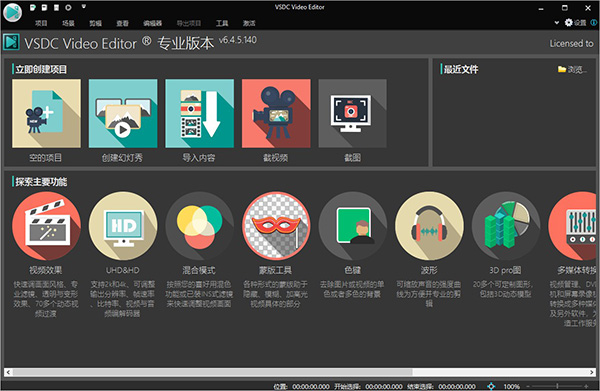Open the 波形 headphones waveform icon
600x391 pixels.
[429, 226]
